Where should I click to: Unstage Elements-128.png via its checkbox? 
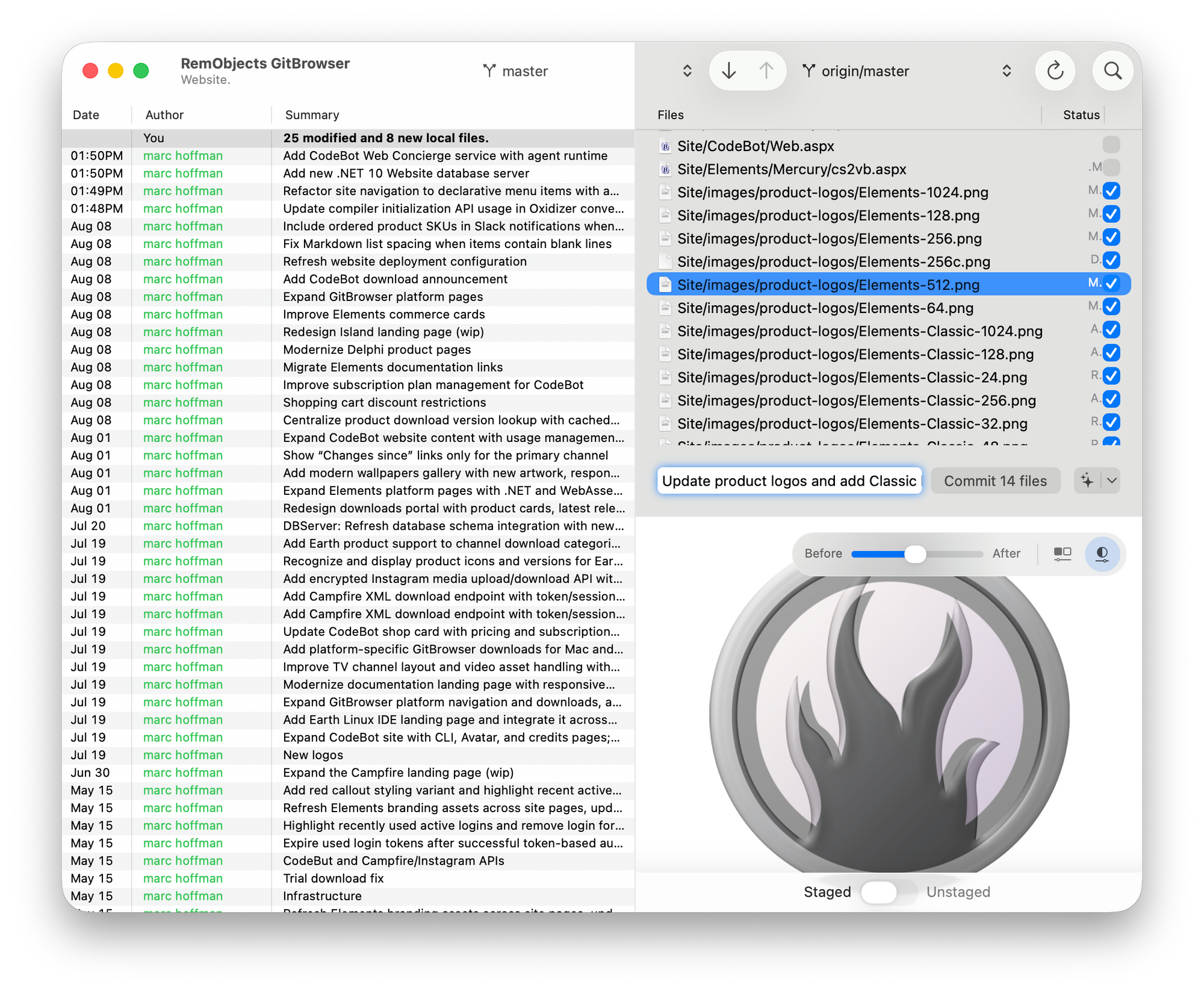1111,214
